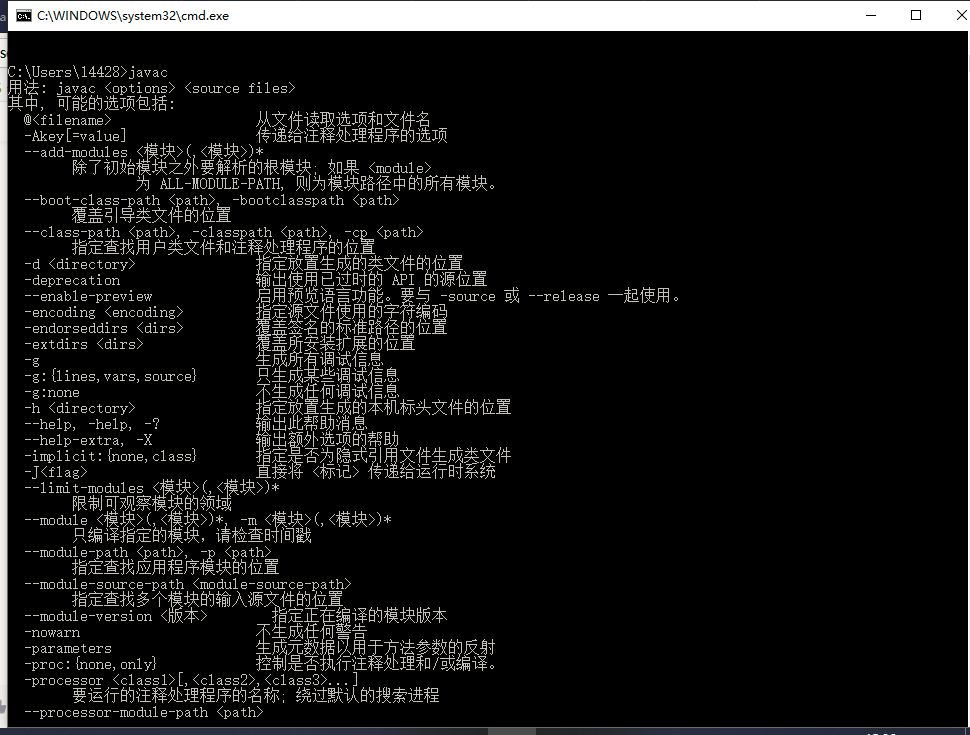Click the -g:{lines,vars,source} option
The width and height of the screenshot is (970, 735).
coord(110,377)
